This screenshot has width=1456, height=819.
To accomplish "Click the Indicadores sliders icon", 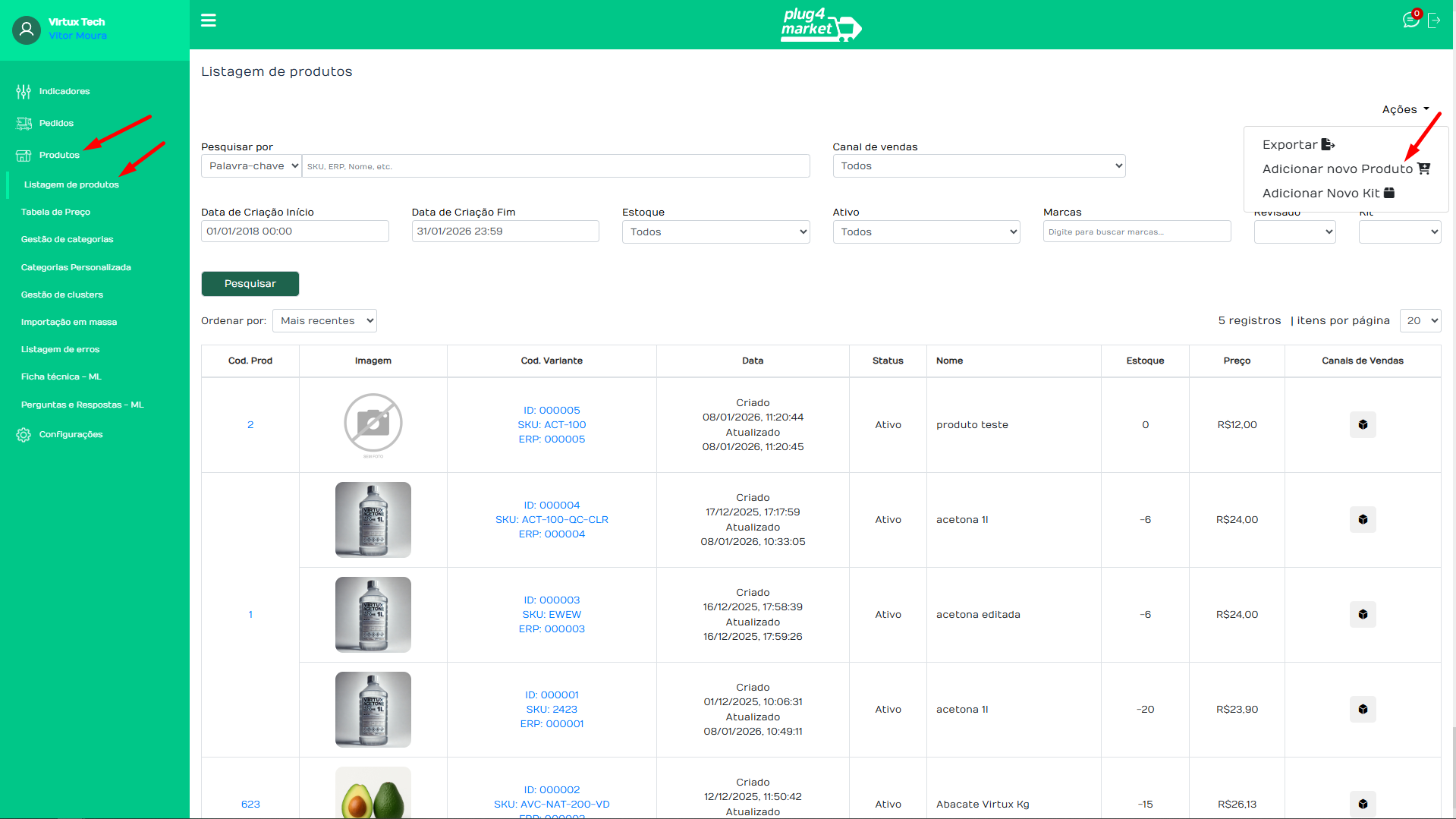I will click(x=24, y=92).
